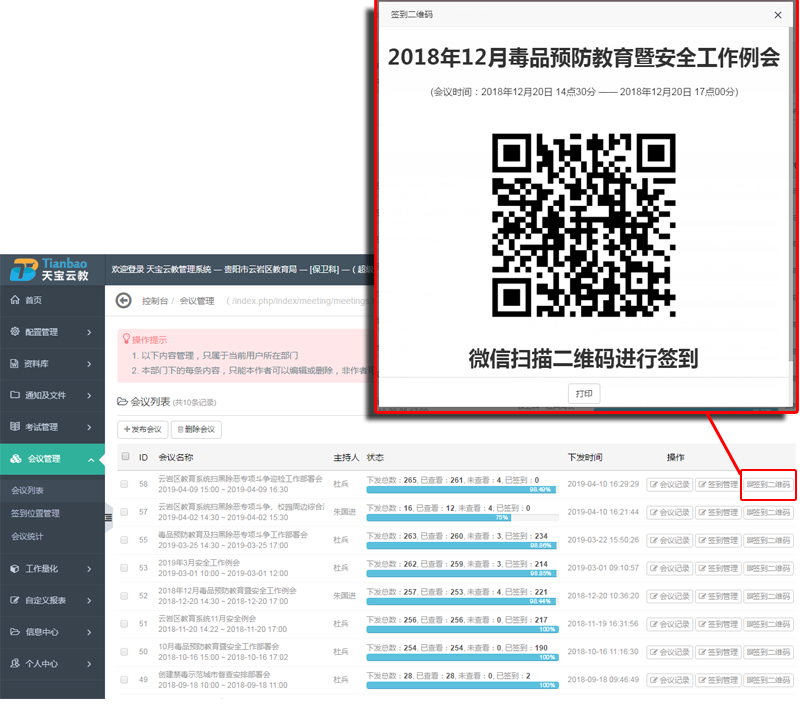
Task: Open the 会议统计 submenu item
Action: tap(28, 536)
